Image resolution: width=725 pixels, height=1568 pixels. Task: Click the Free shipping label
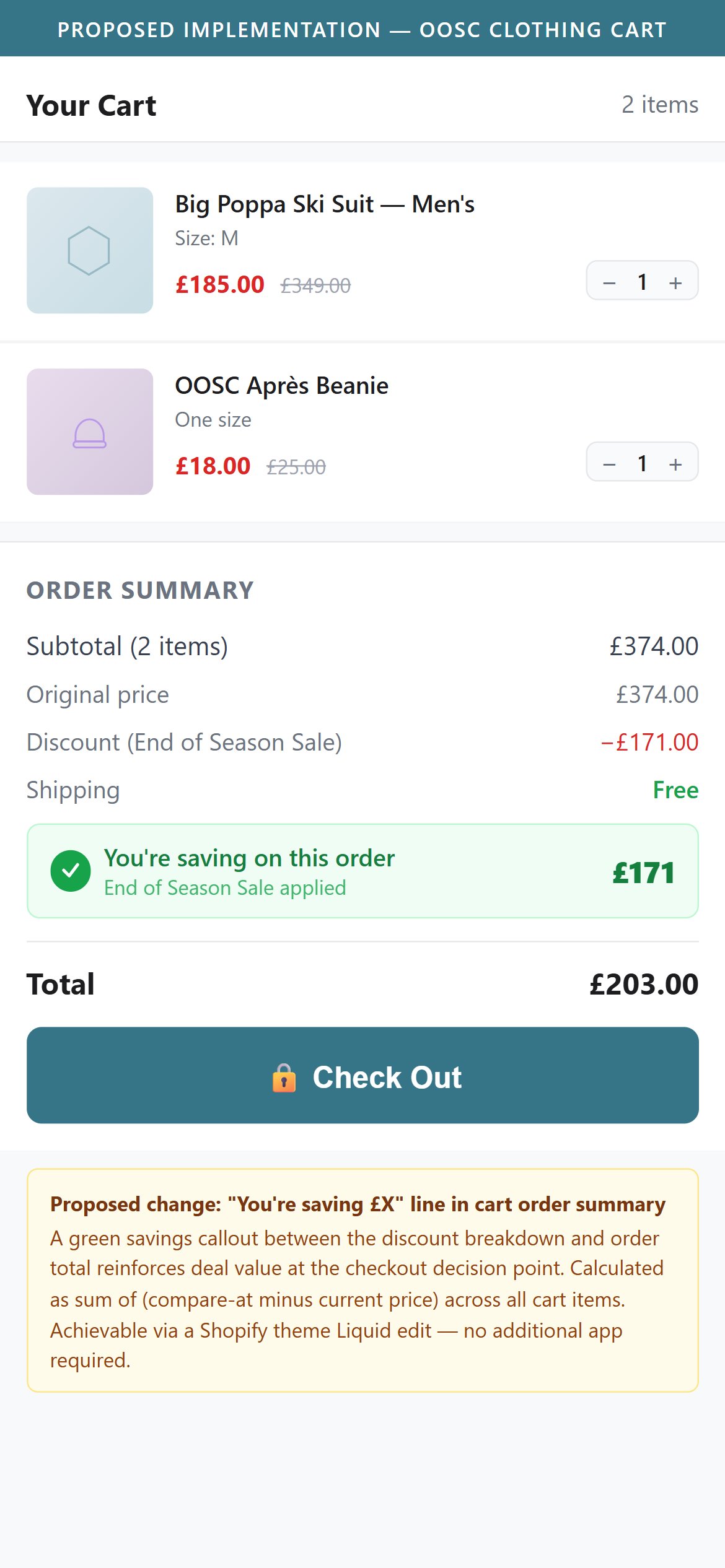(675, 790)
